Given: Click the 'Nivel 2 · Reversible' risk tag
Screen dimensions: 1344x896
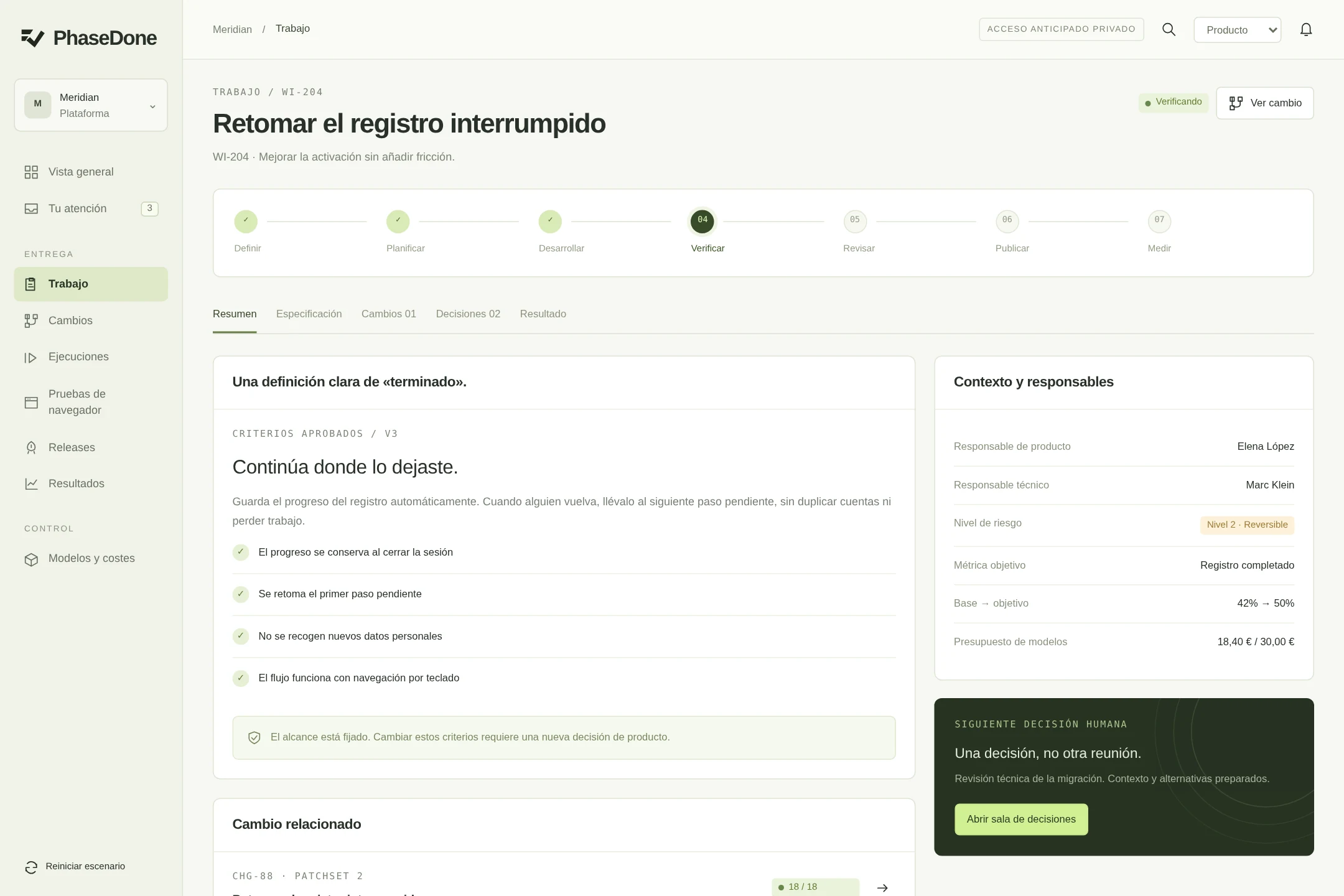Looking at the screenshot, I should tap(1247, 525).
